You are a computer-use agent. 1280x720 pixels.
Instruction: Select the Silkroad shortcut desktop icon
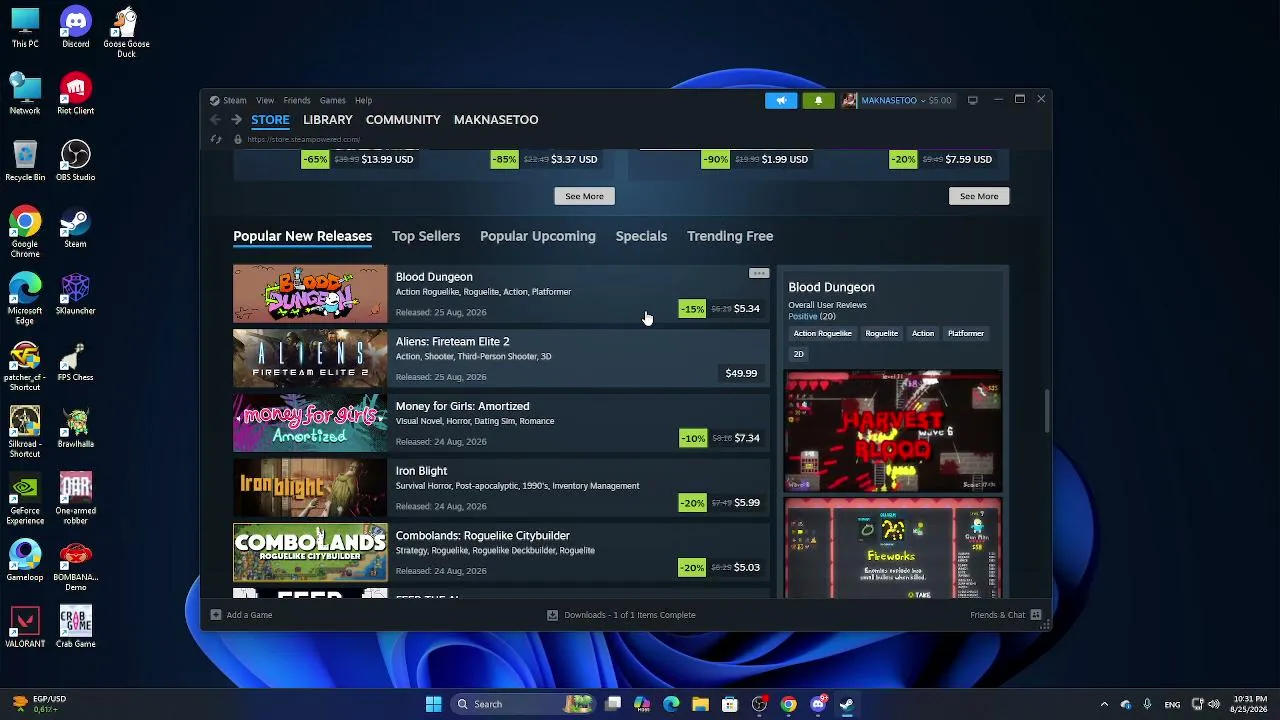[x=25, y=432]
